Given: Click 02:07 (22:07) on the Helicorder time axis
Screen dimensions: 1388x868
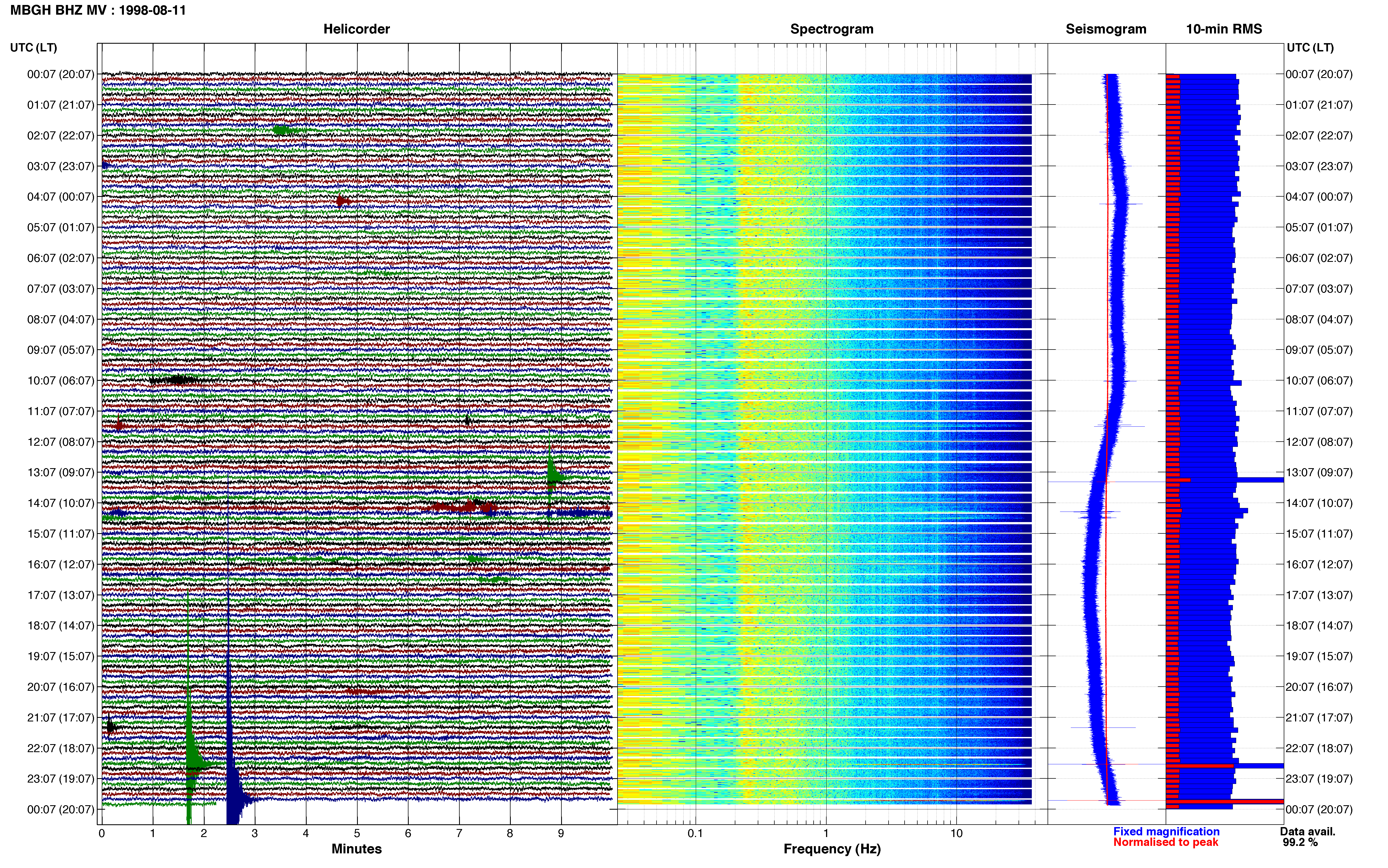Looking at the screenshot, I should coord(61,135).
